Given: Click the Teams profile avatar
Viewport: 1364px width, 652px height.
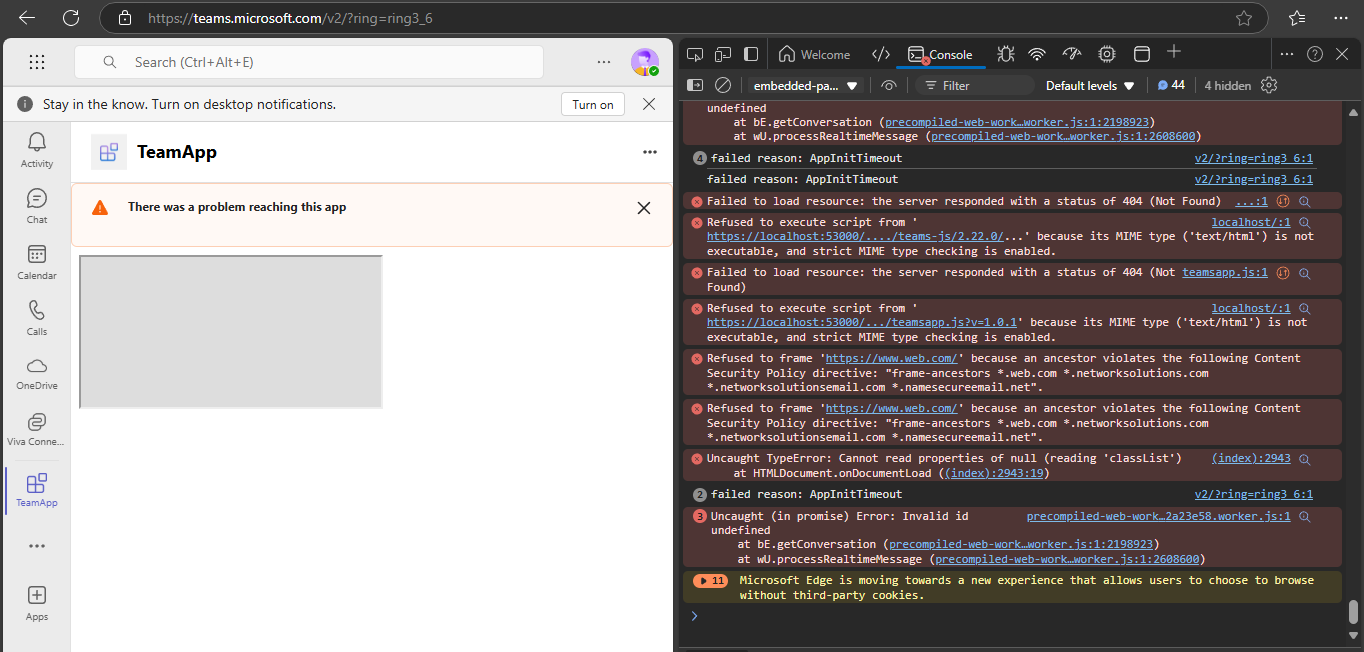Looking at the screenshot, I should [645, 62].
